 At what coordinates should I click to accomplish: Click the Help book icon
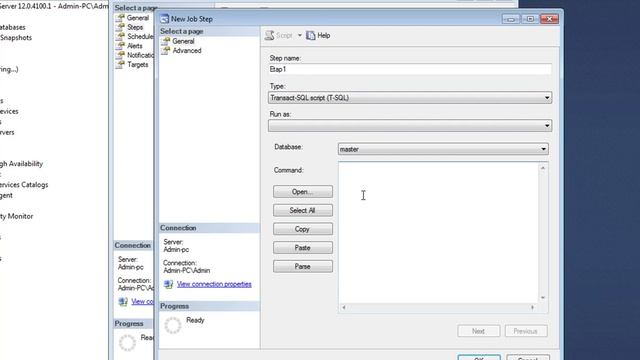tap(311, 36)
